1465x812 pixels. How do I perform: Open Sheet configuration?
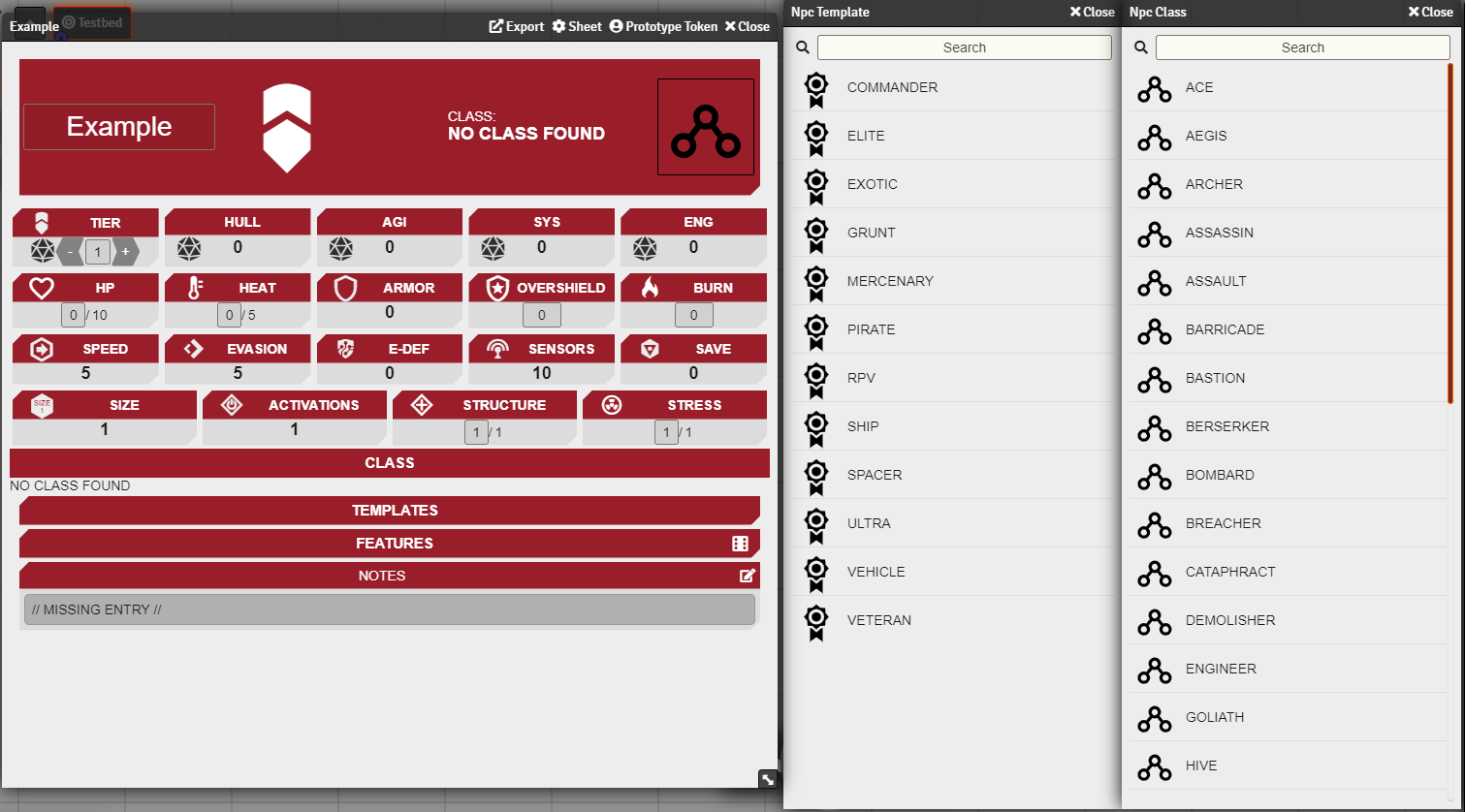pyautogui.click(x=577, y=26)
